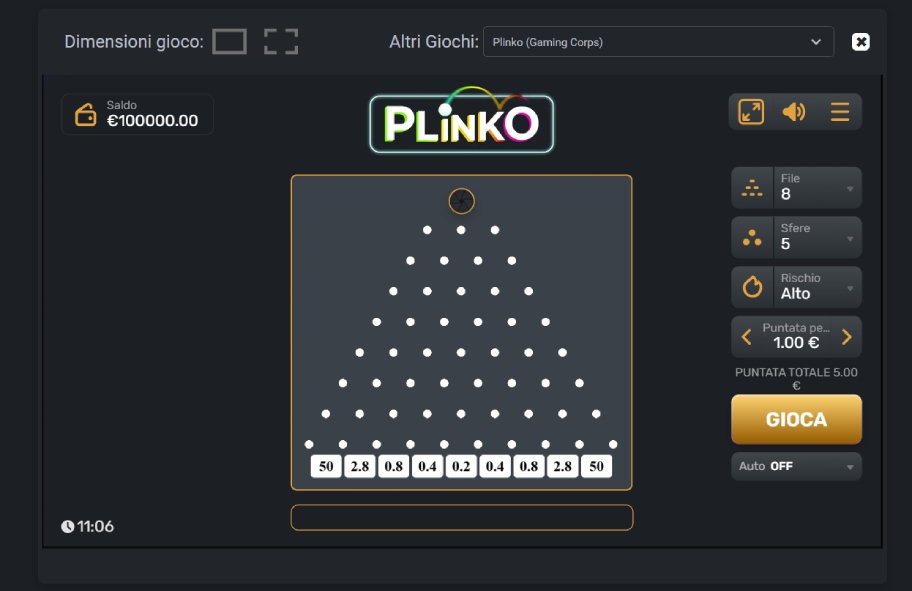Click the clock icon next to 11:06
The image size is (912, 591).
tap(67, 526)
